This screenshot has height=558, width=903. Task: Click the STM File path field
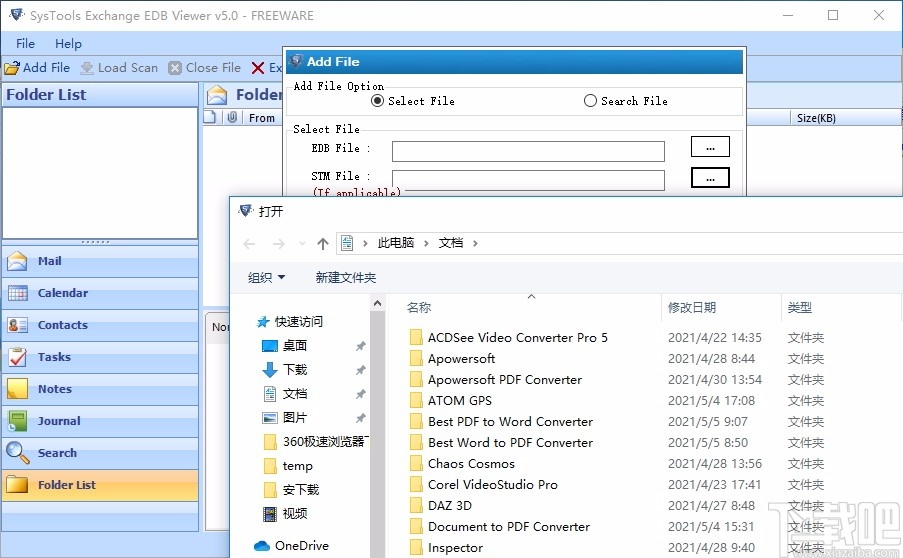click(528, 180)
